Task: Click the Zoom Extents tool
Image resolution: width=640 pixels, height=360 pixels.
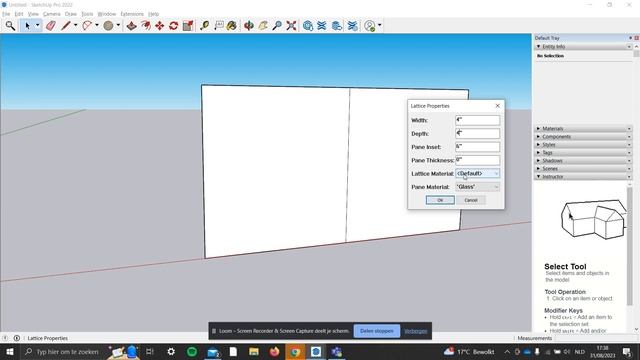Action: [291, 26]
